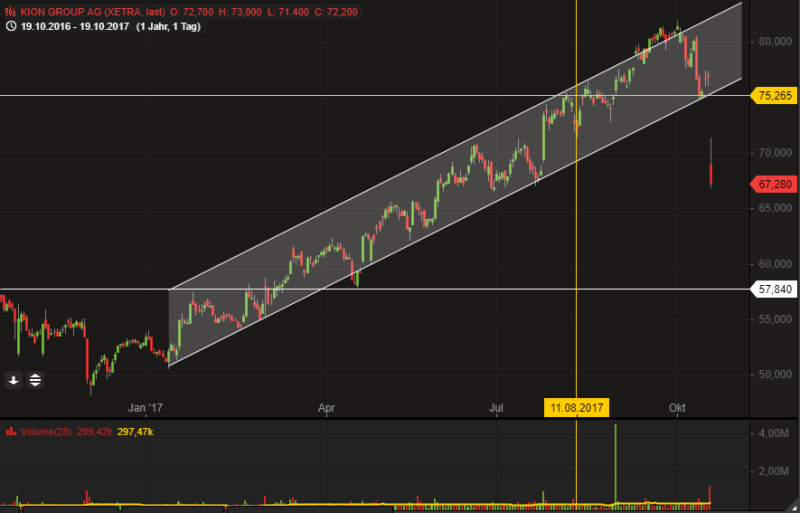Click the 80,000 price axis label

click(x=775, y=42)
